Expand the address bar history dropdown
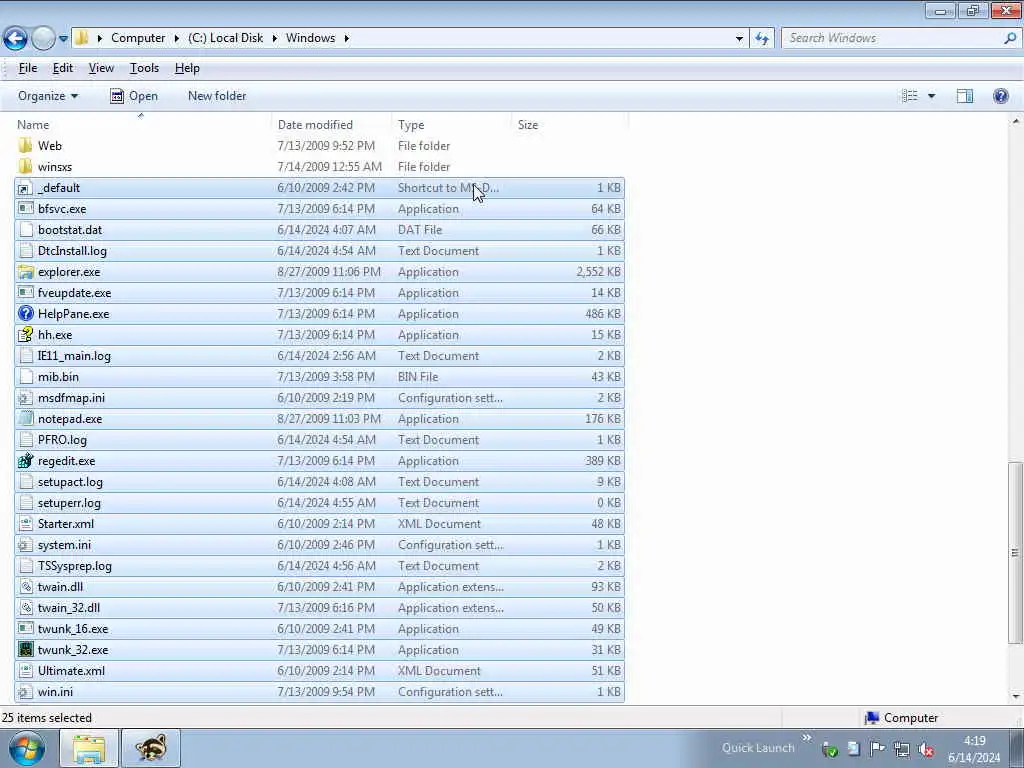This screenshot has width=1024, height=768. pos(739,39)
